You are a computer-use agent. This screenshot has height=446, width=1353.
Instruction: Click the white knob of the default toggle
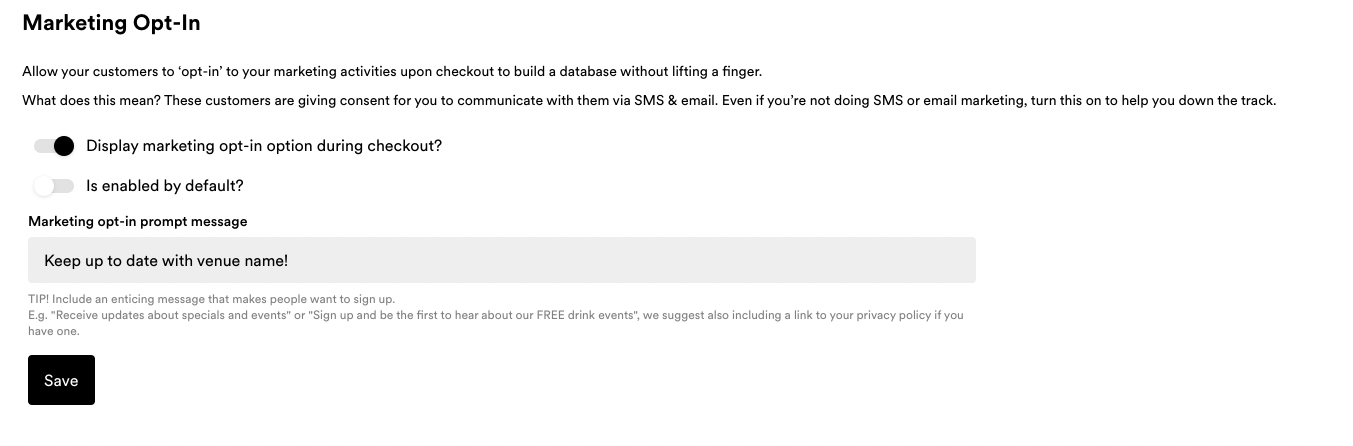pos(43,186)
